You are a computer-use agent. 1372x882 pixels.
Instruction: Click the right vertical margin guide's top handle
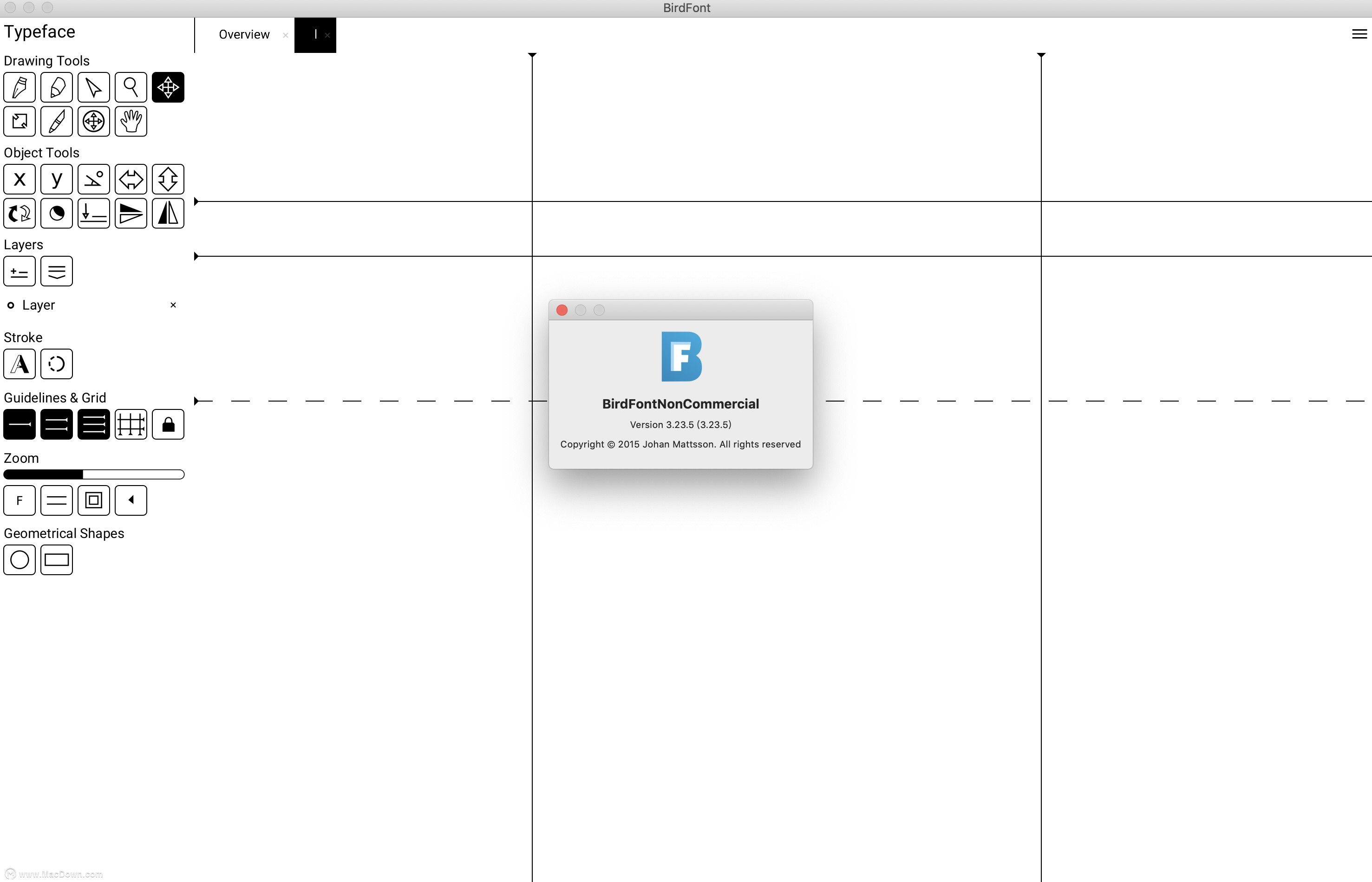tap(1041, 55)
